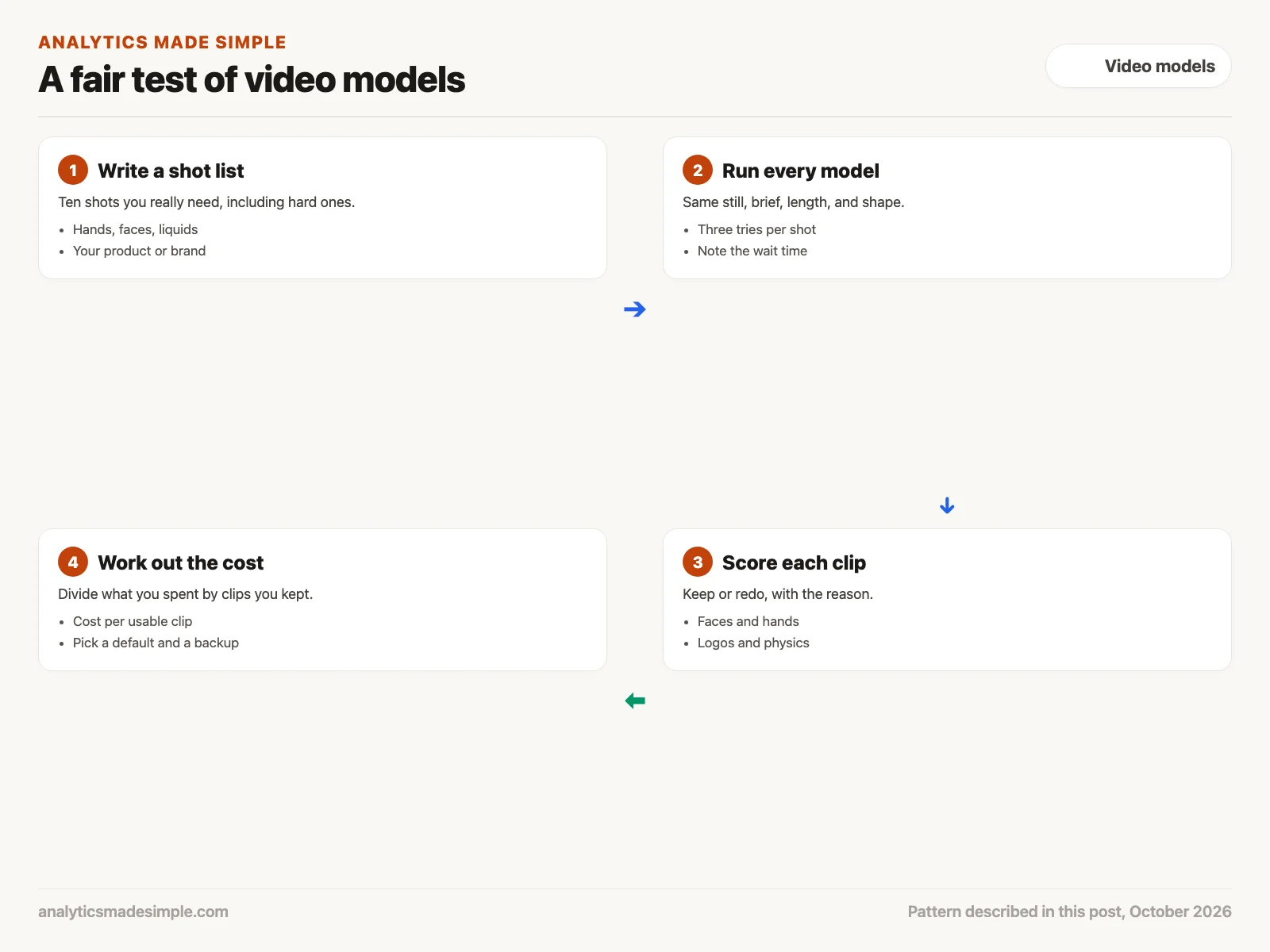
Task: Select the Score each clip heading
Action: click(x=794, y=562)
